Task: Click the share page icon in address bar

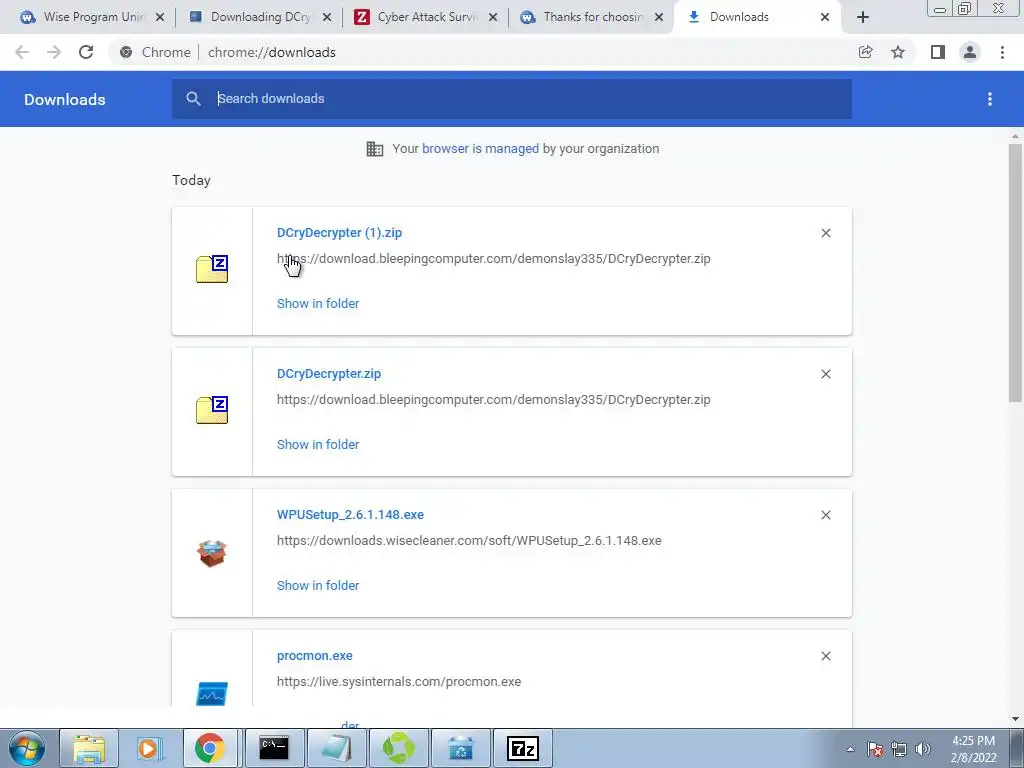Action: pos(866,52)
